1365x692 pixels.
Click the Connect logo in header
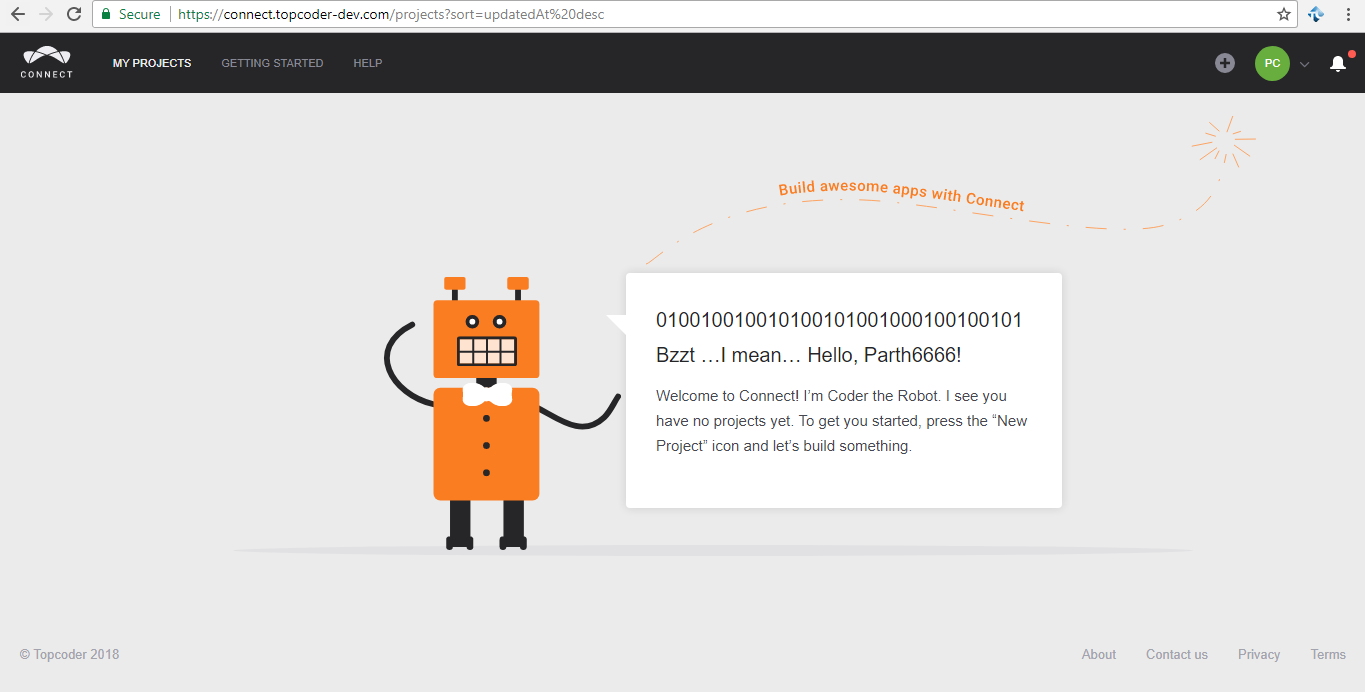tap(47, 62)
